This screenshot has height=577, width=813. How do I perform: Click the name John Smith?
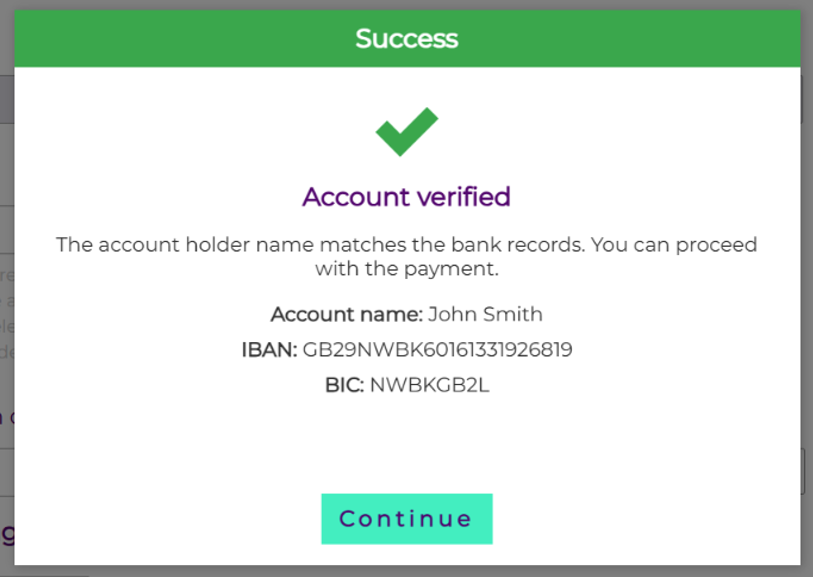tap(485, 314)
